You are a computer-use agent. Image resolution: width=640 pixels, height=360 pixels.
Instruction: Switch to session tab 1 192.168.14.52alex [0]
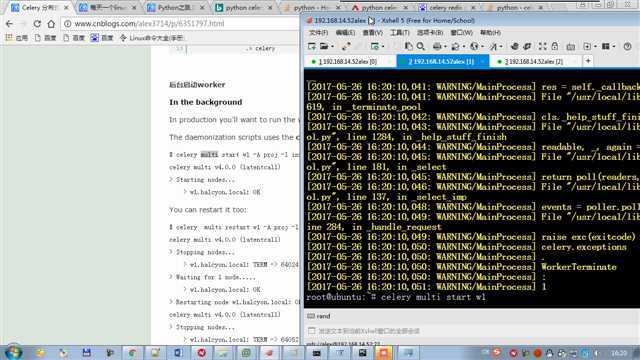[x=348, y=62]
